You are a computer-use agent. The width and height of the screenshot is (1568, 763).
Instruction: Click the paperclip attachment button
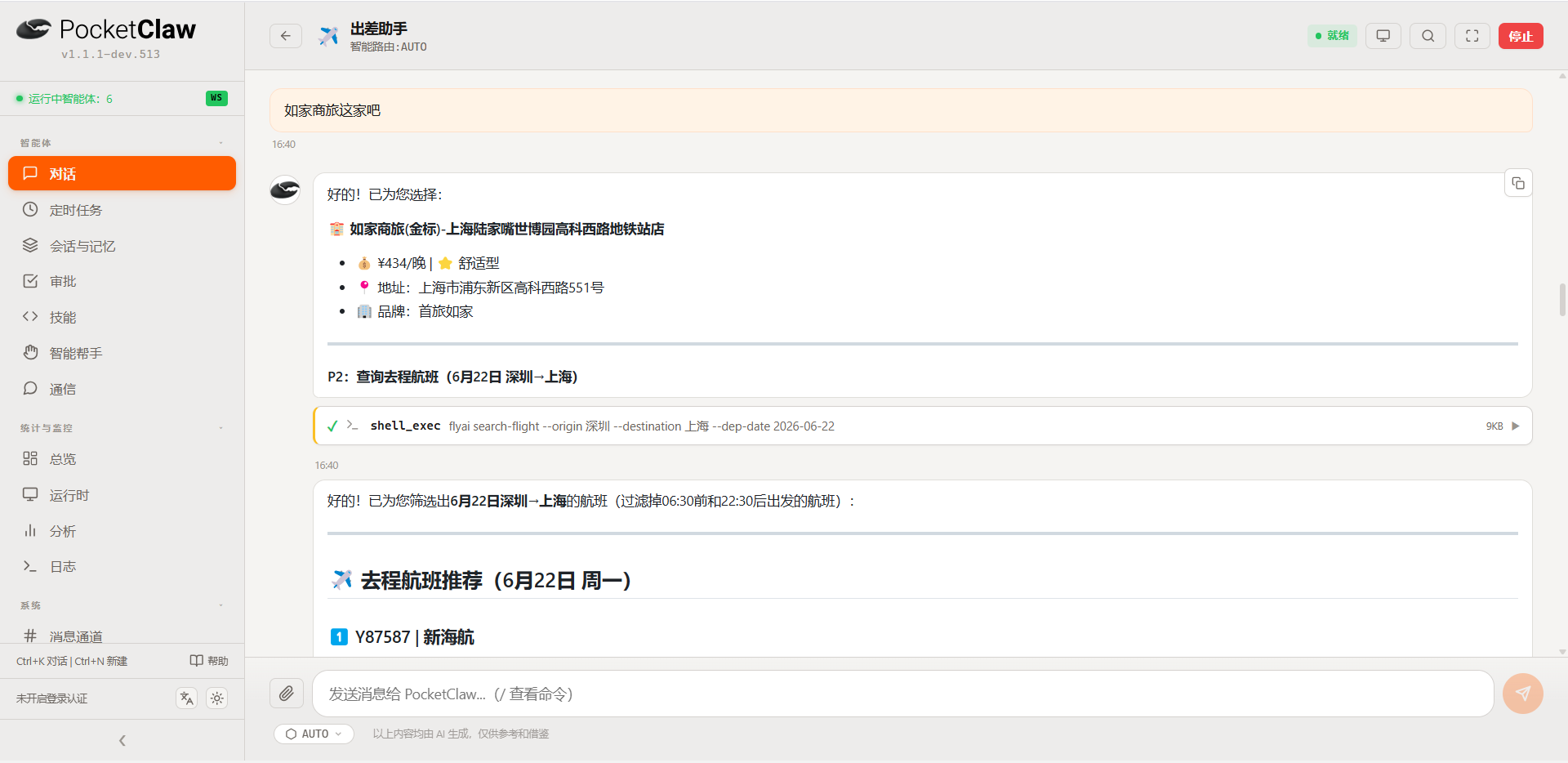coord(287,694)
